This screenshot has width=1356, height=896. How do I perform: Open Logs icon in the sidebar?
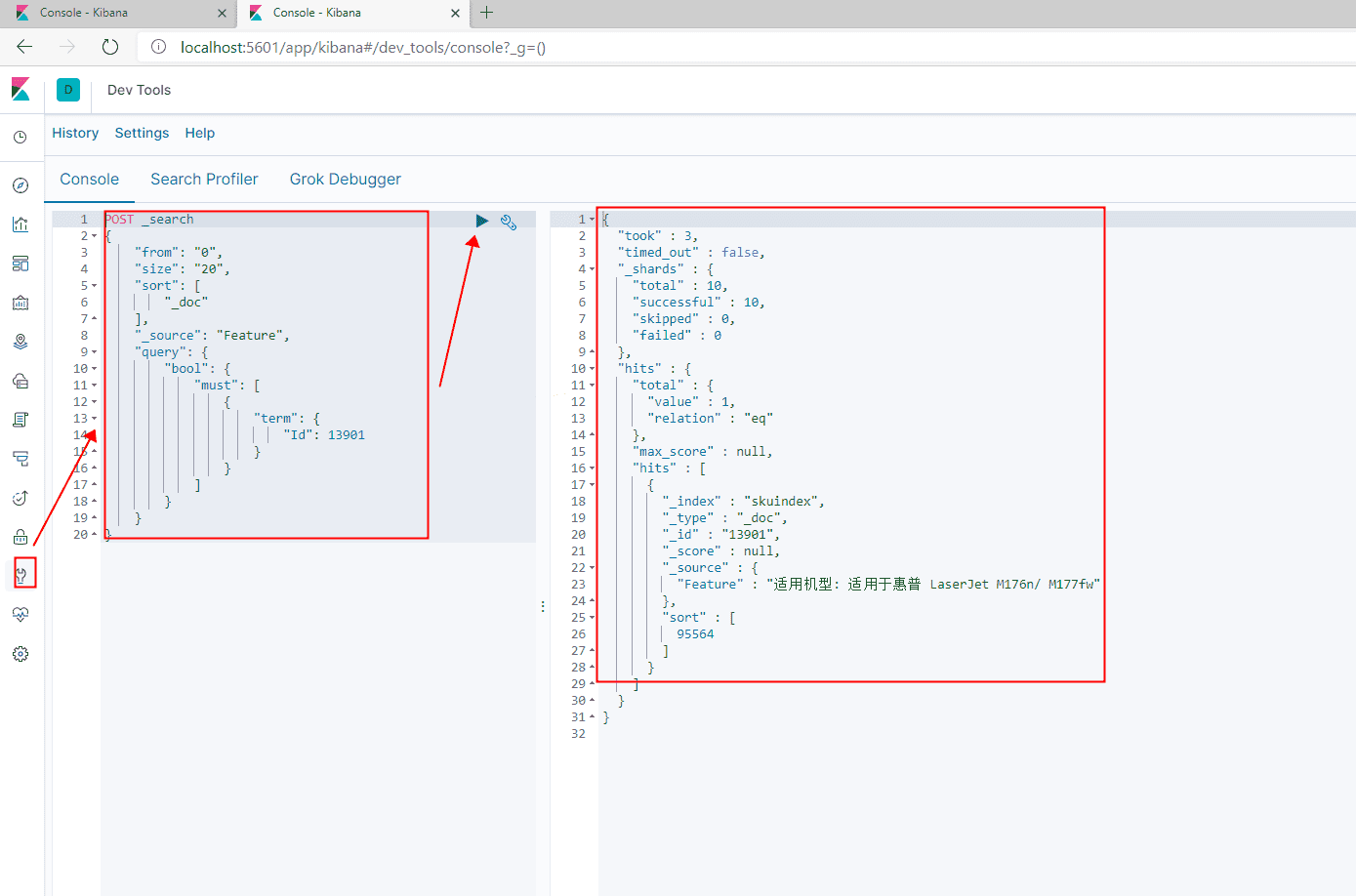[x=21, y=420]
